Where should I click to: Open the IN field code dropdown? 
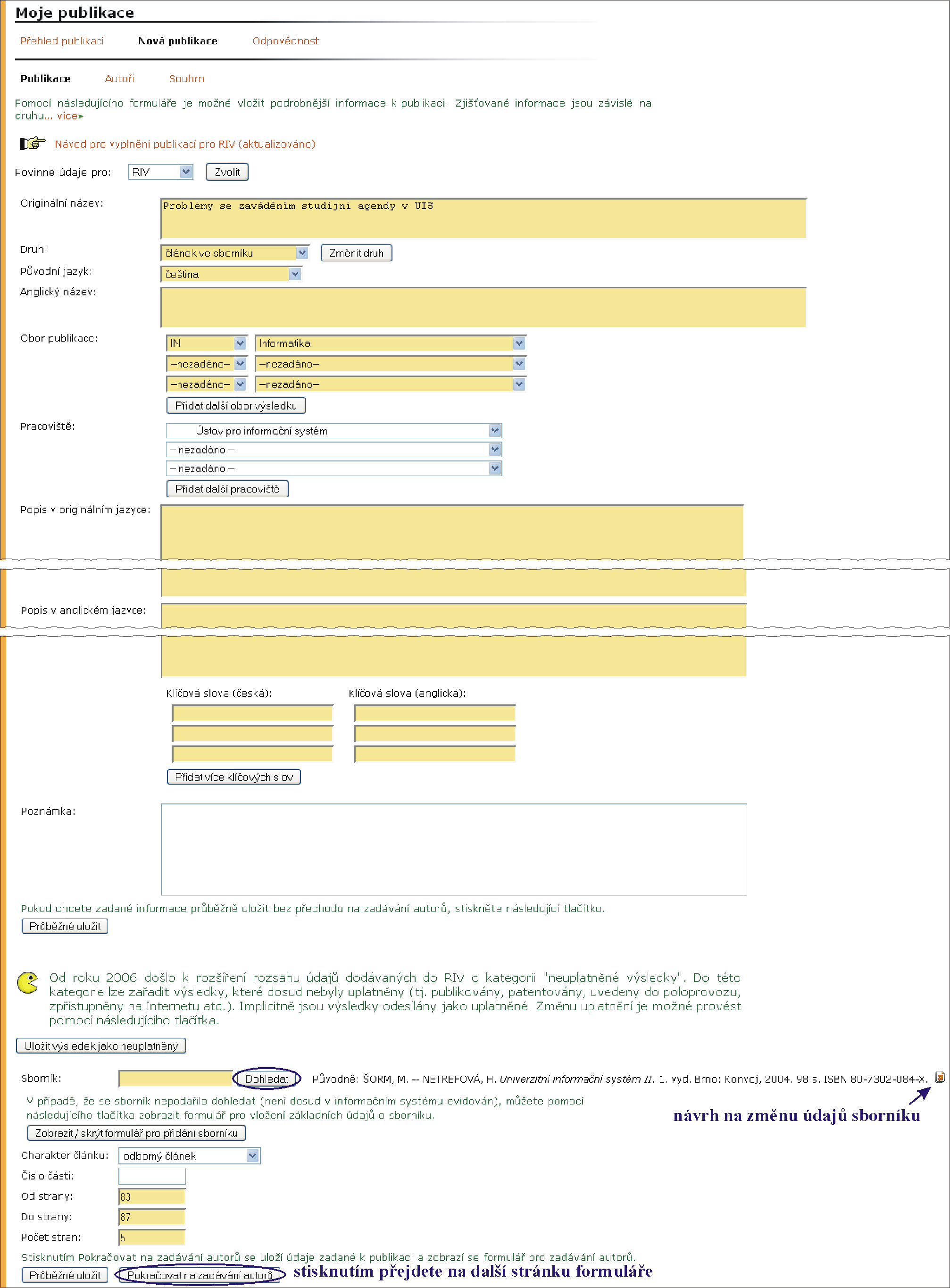[207, 343]
